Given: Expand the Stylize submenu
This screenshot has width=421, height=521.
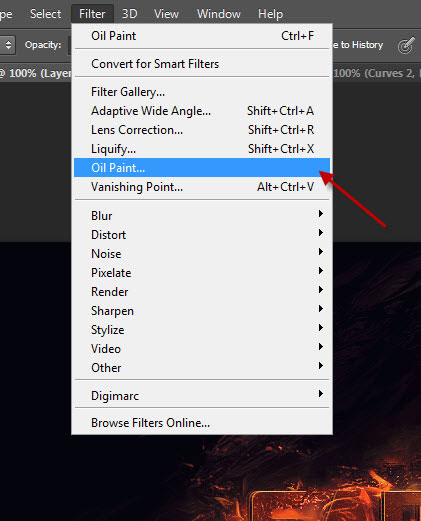Looking at the screenshot, I should (202, 330).
